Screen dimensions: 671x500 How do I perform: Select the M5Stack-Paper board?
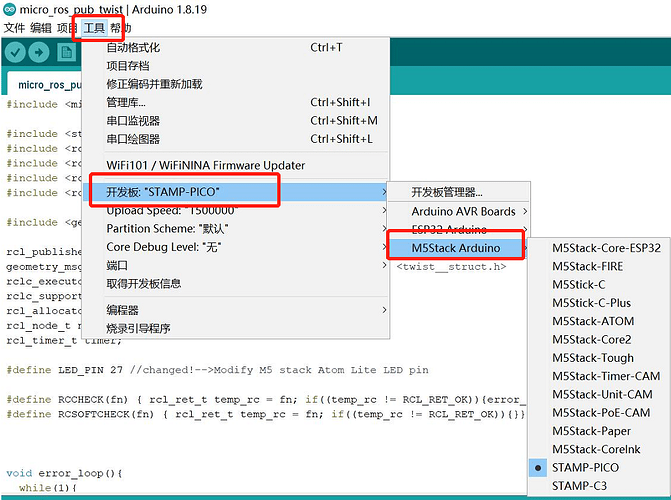(599, 432)
